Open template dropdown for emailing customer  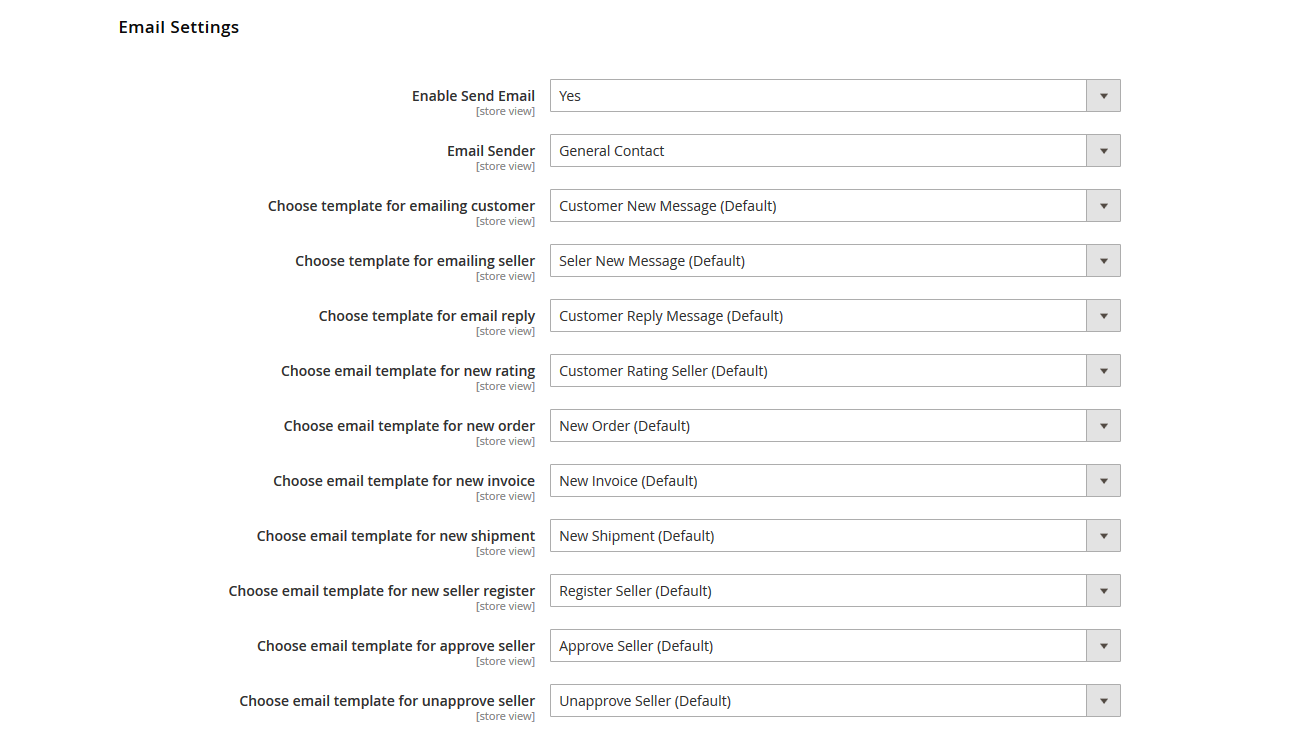pyautogui.click(x=835, y=206)
